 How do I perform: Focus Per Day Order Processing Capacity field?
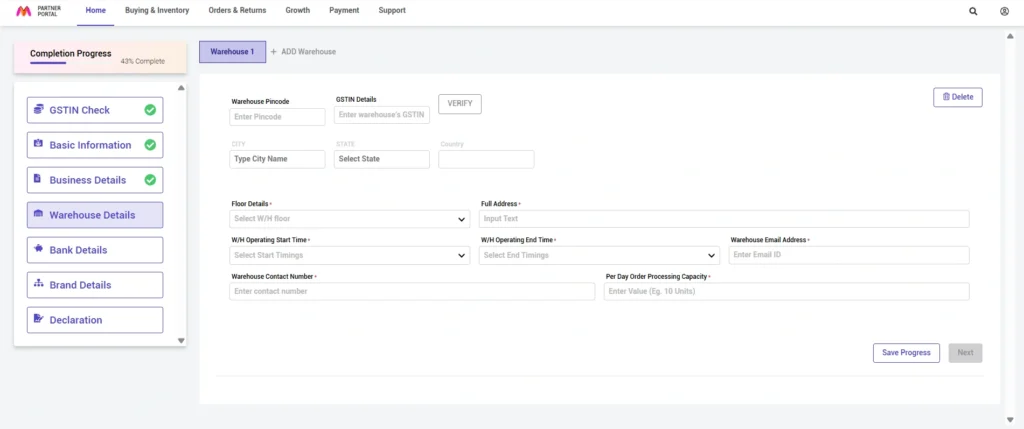coord(786,291)
